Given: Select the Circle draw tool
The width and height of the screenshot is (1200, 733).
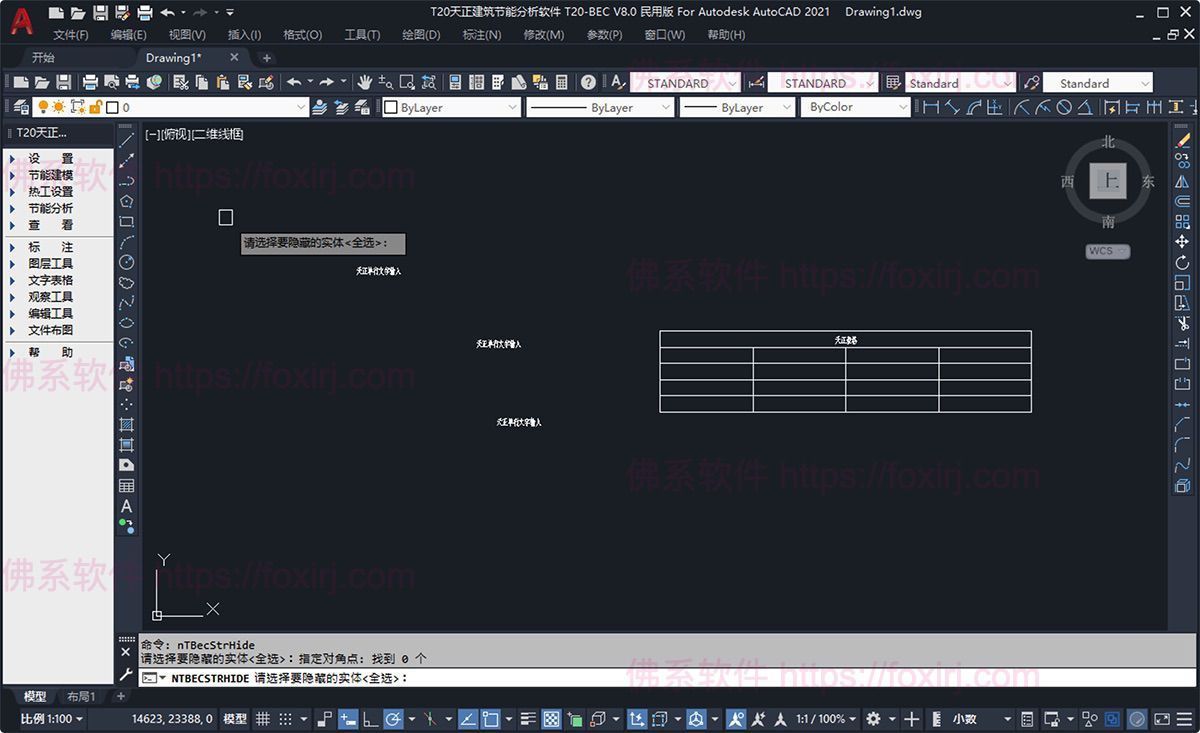Looking at the screenshot, I should pyautogui.click(x=127, y=262).
